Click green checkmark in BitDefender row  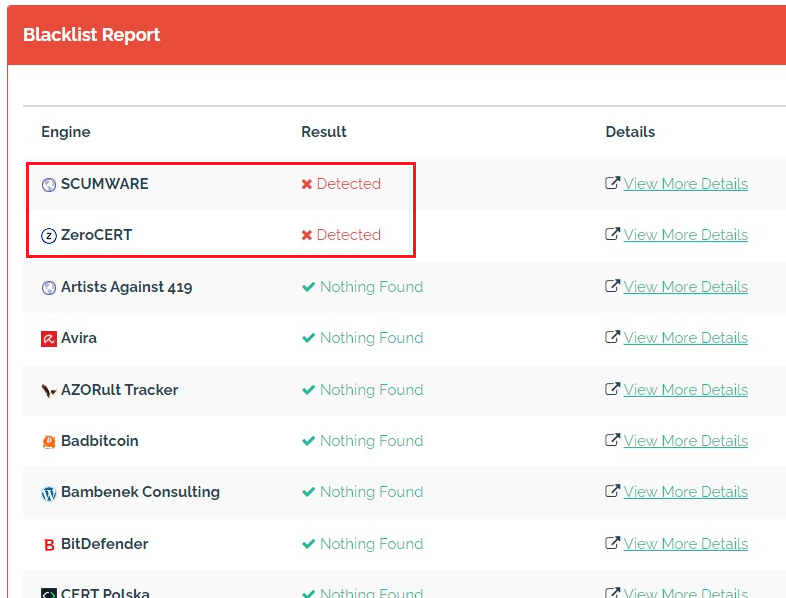point(308,544)
